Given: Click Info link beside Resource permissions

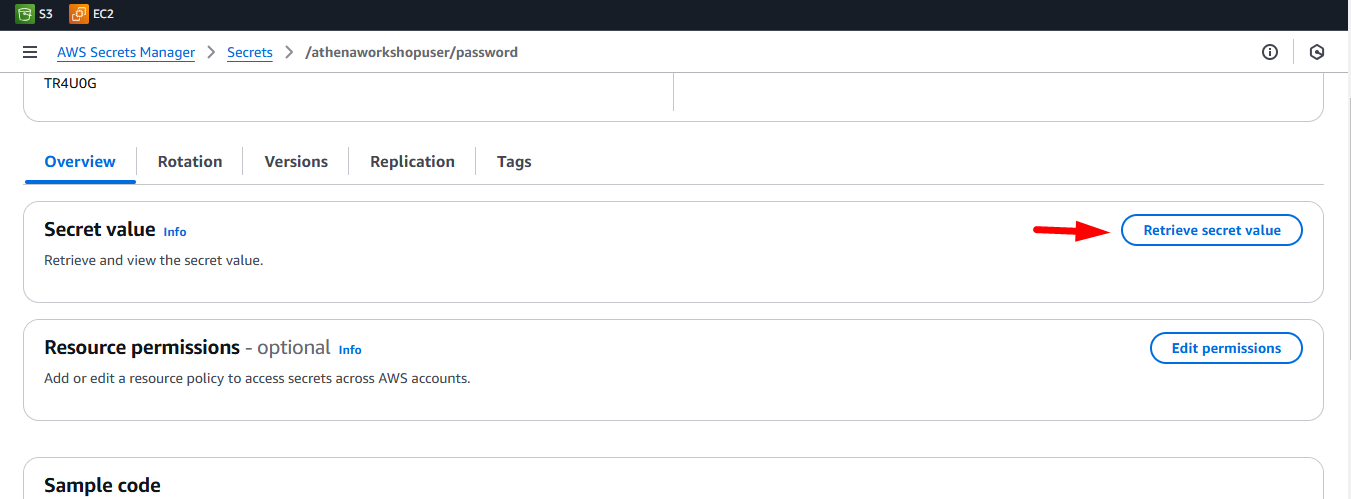Looking at the screenshot, I should pos(350,349).
